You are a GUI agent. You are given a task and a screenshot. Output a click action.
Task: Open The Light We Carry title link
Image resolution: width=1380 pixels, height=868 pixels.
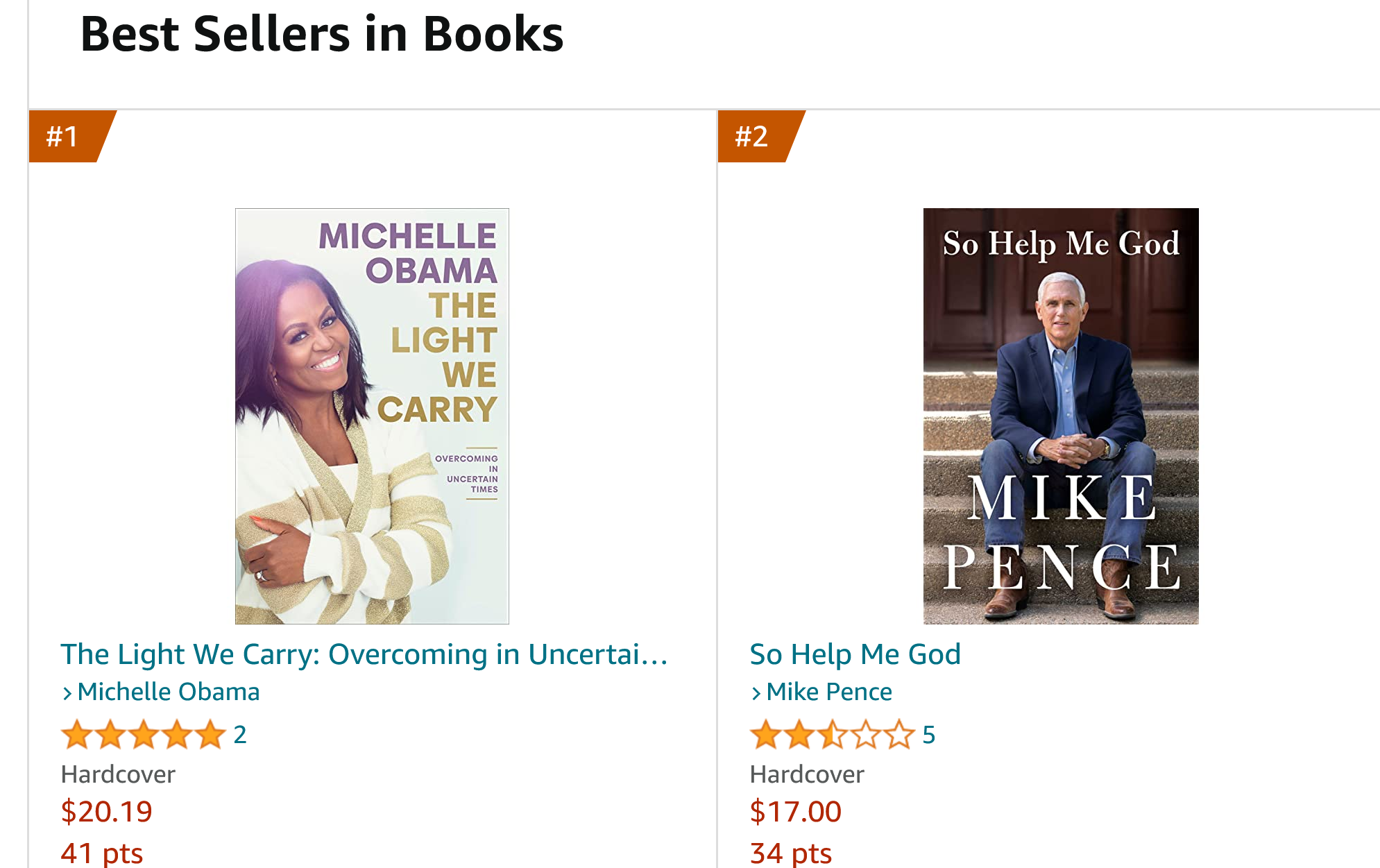click(364, 654)
